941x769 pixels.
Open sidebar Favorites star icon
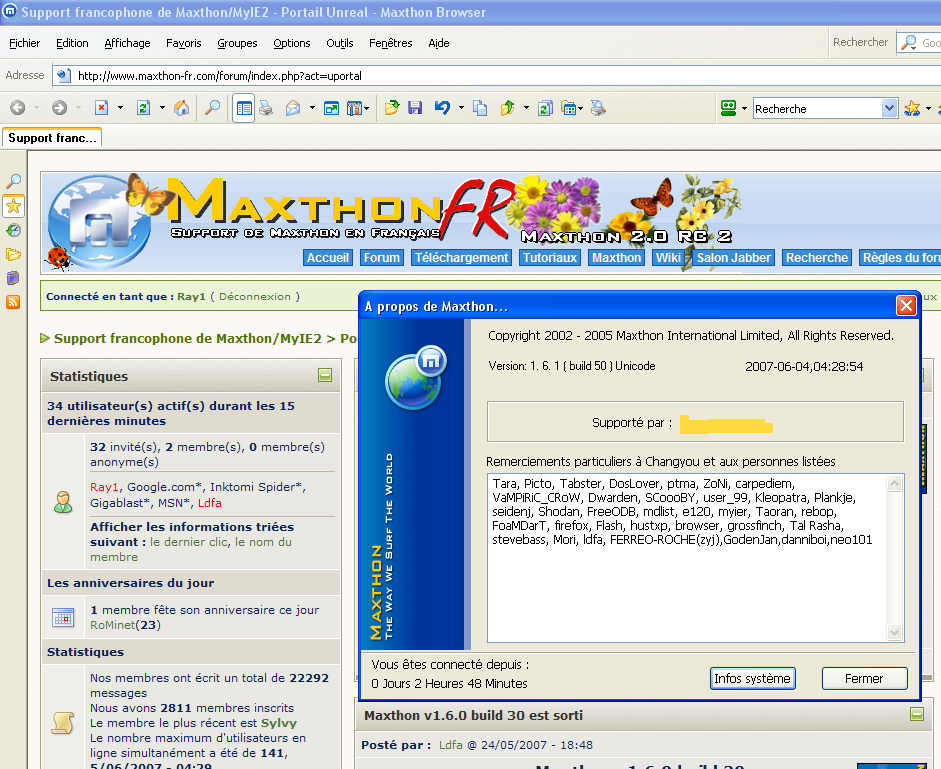pos(13,206)
